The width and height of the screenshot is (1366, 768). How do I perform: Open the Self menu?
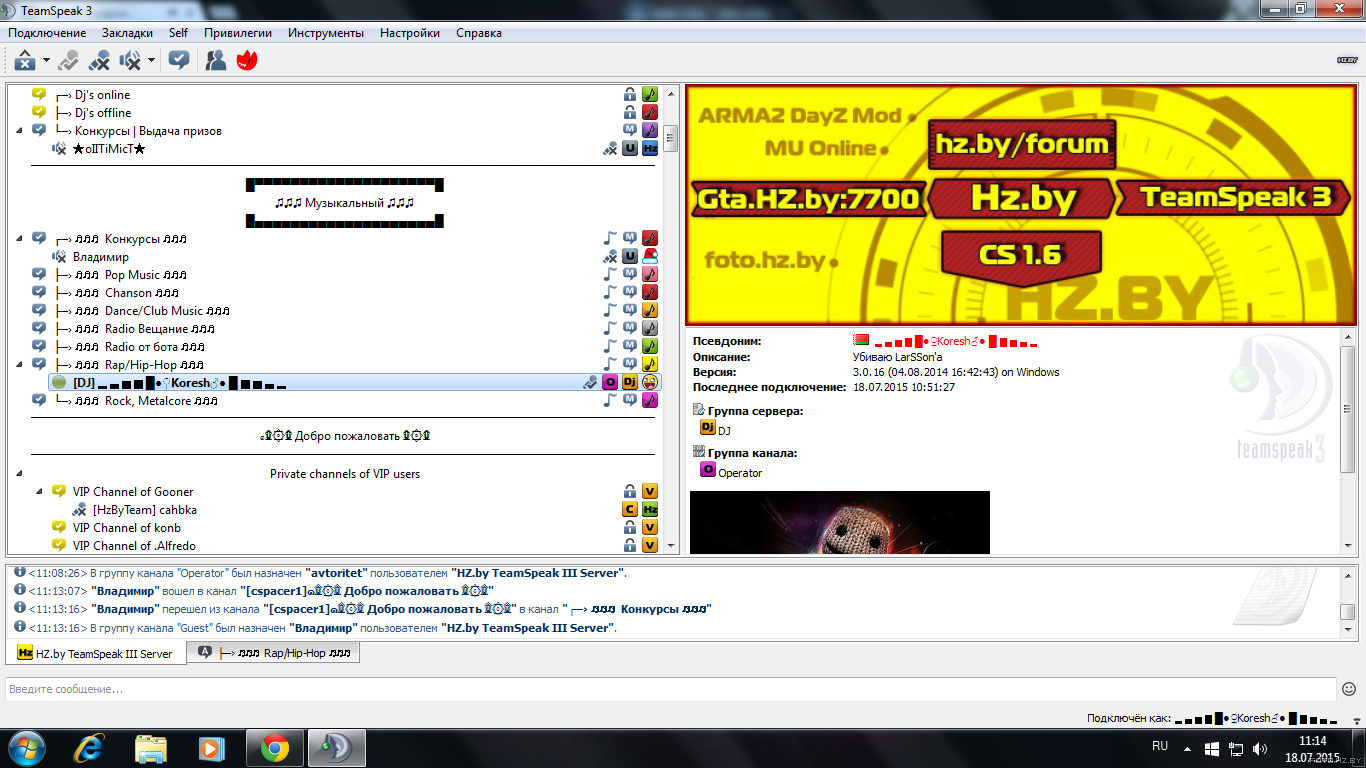click(178, 33)
